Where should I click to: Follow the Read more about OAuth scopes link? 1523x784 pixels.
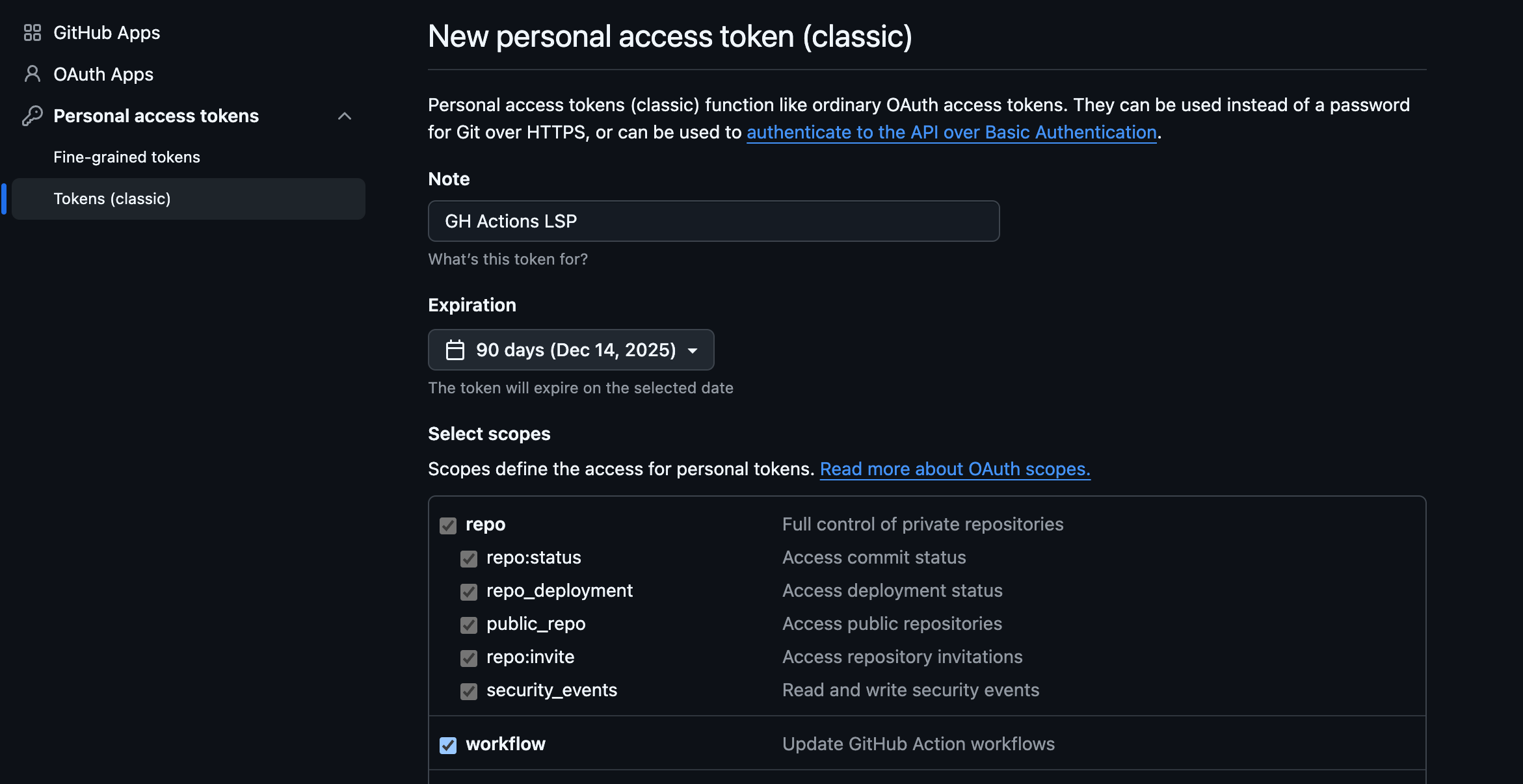point(955,469)
